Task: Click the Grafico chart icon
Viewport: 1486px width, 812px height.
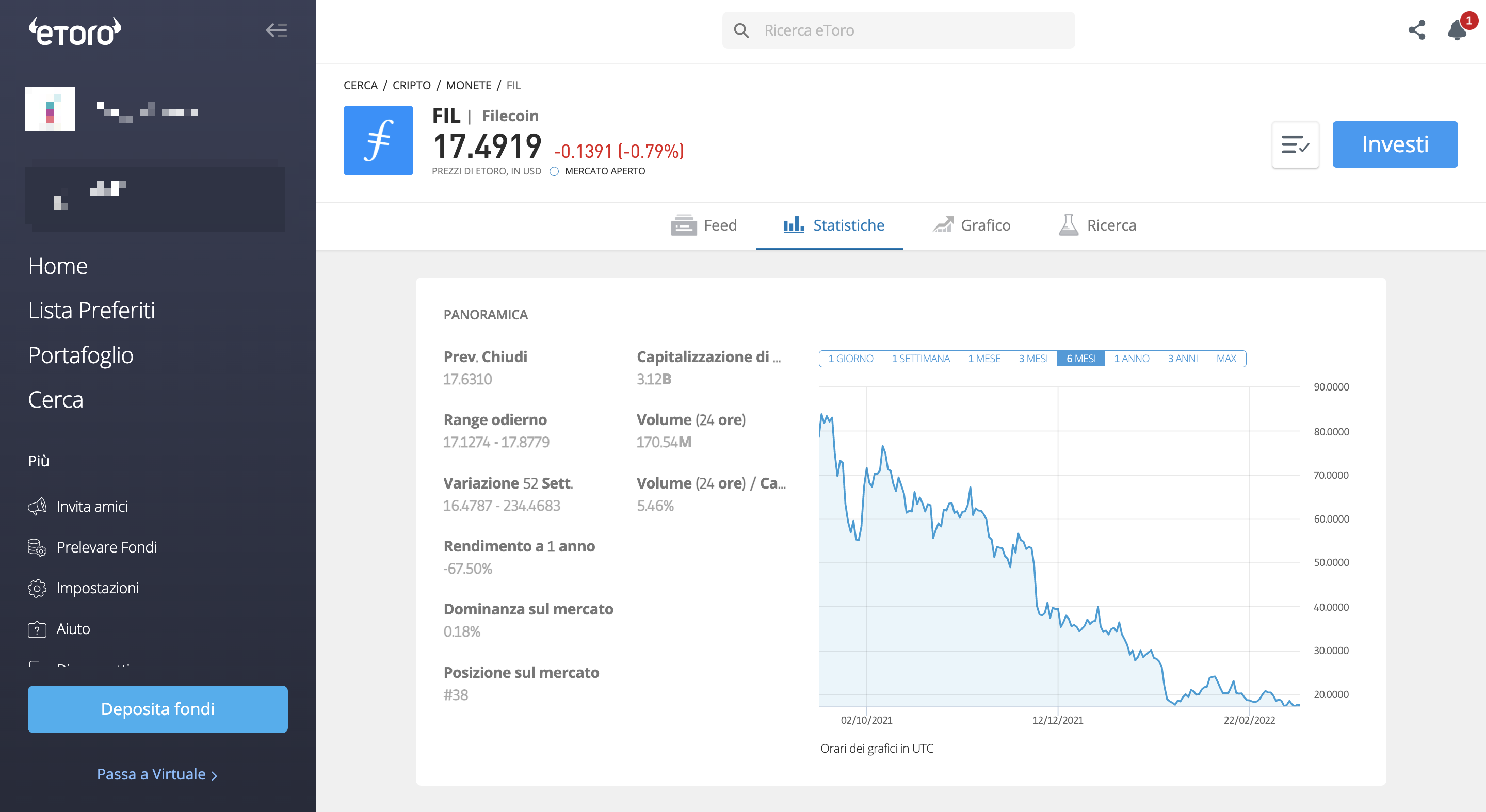Action: (943, 224)
